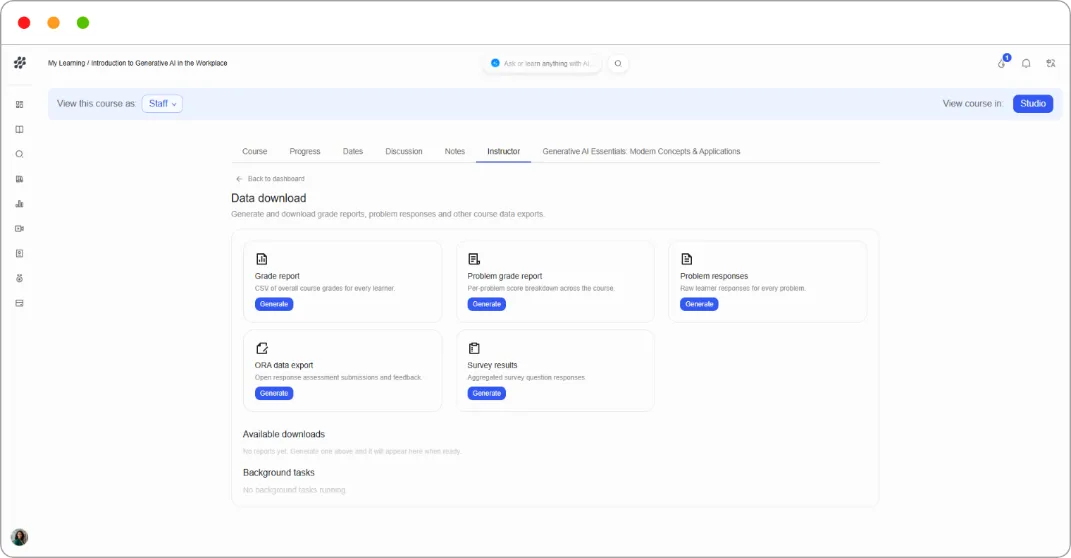Click the red close window button

click(x=24, y=23)
